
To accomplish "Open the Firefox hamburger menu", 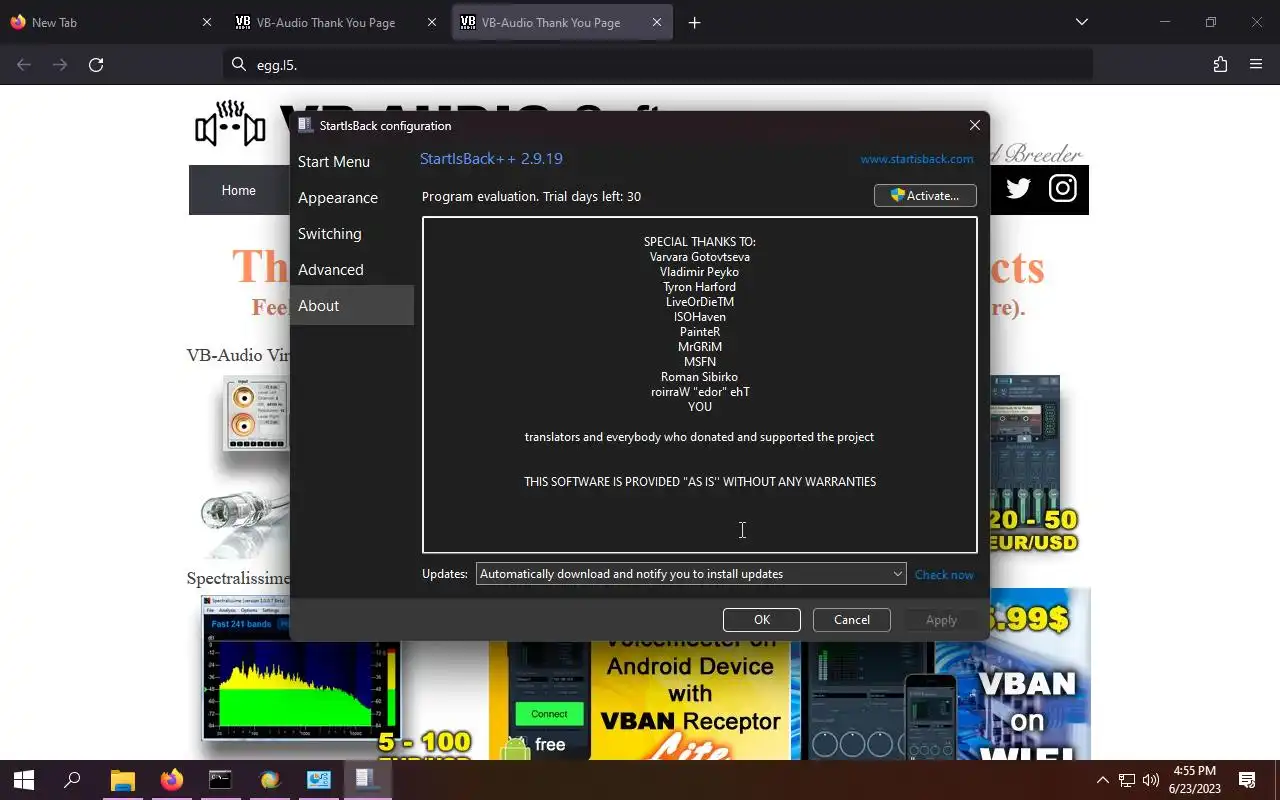I will coord(1256,65).
